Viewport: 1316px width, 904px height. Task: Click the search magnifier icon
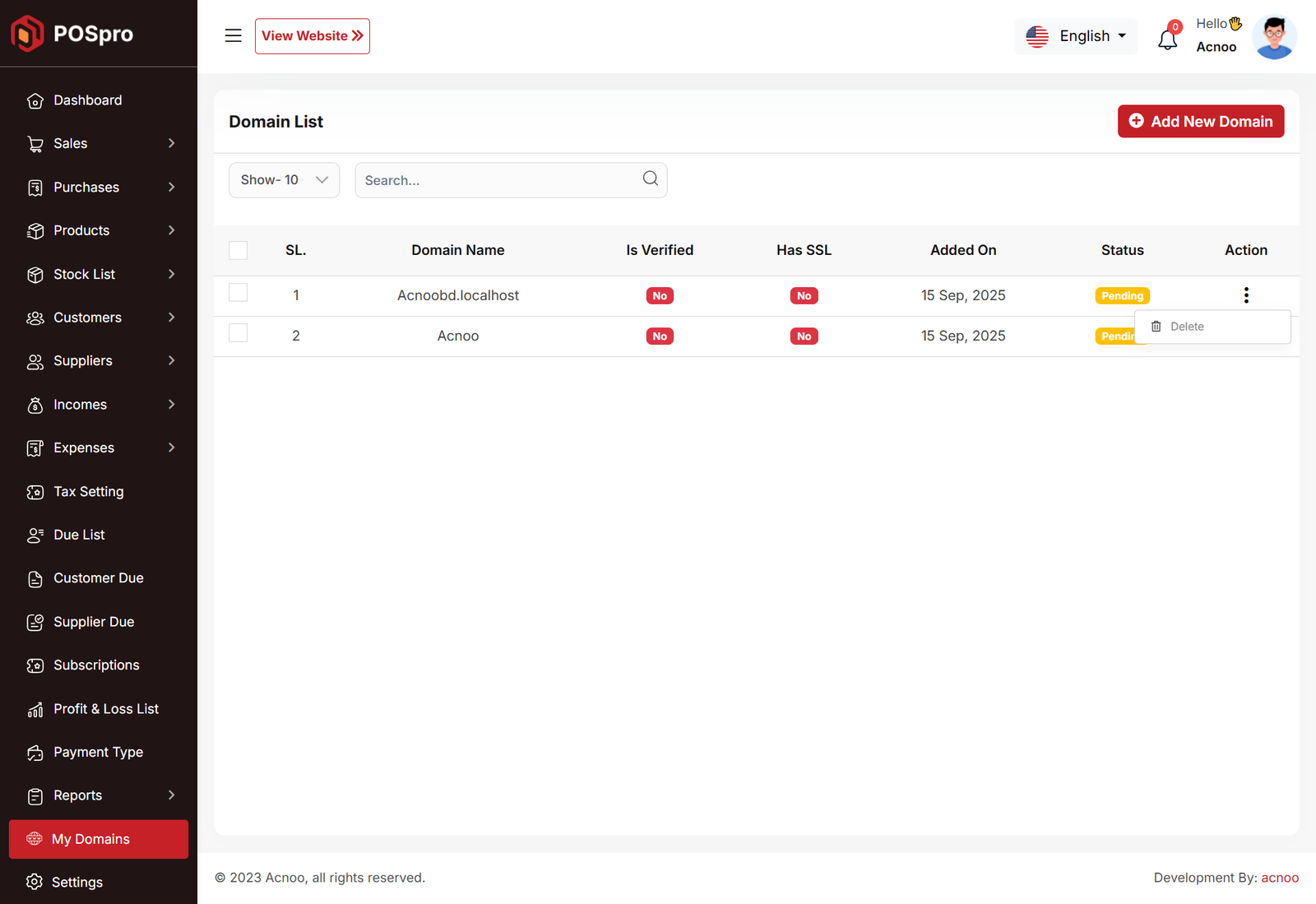coord(650,178)
